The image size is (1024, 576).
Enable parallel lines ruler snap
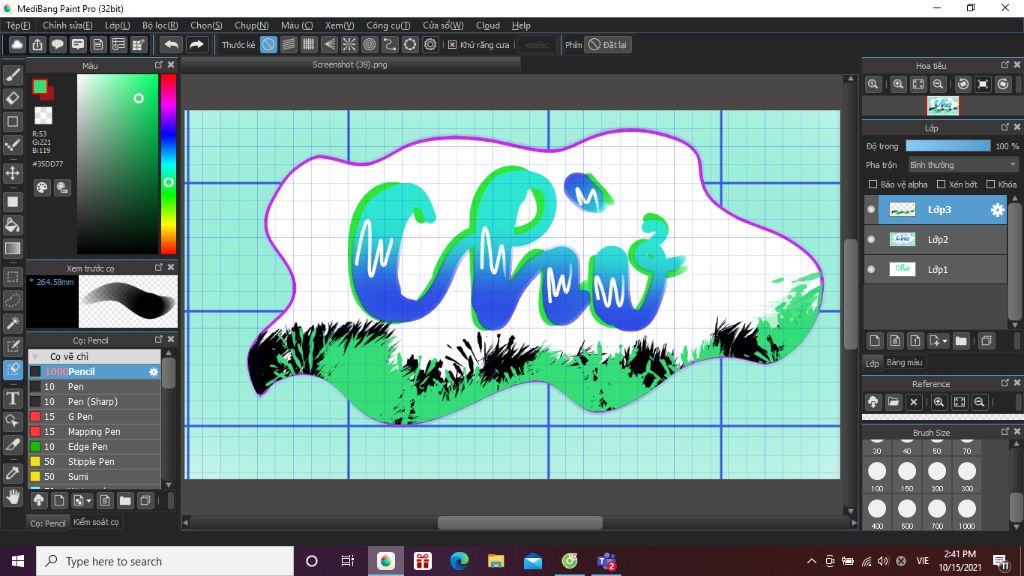(289, 44)
